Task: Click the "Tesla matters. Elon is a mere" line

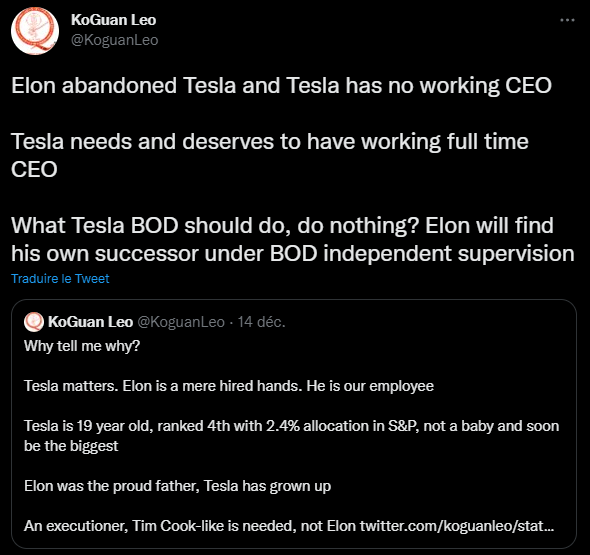Action: pos(229,386)
